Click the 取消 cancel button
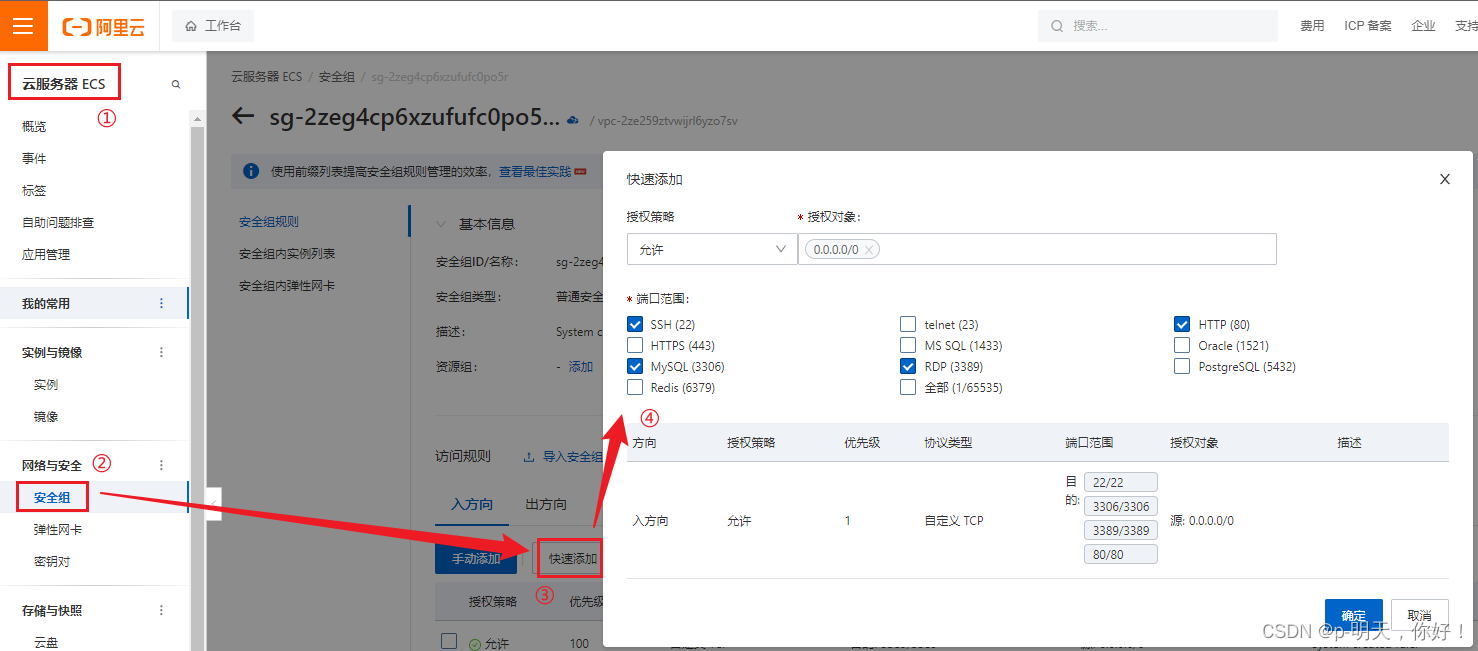This screenshot has width=1478, height=651. pos(1419,615)
